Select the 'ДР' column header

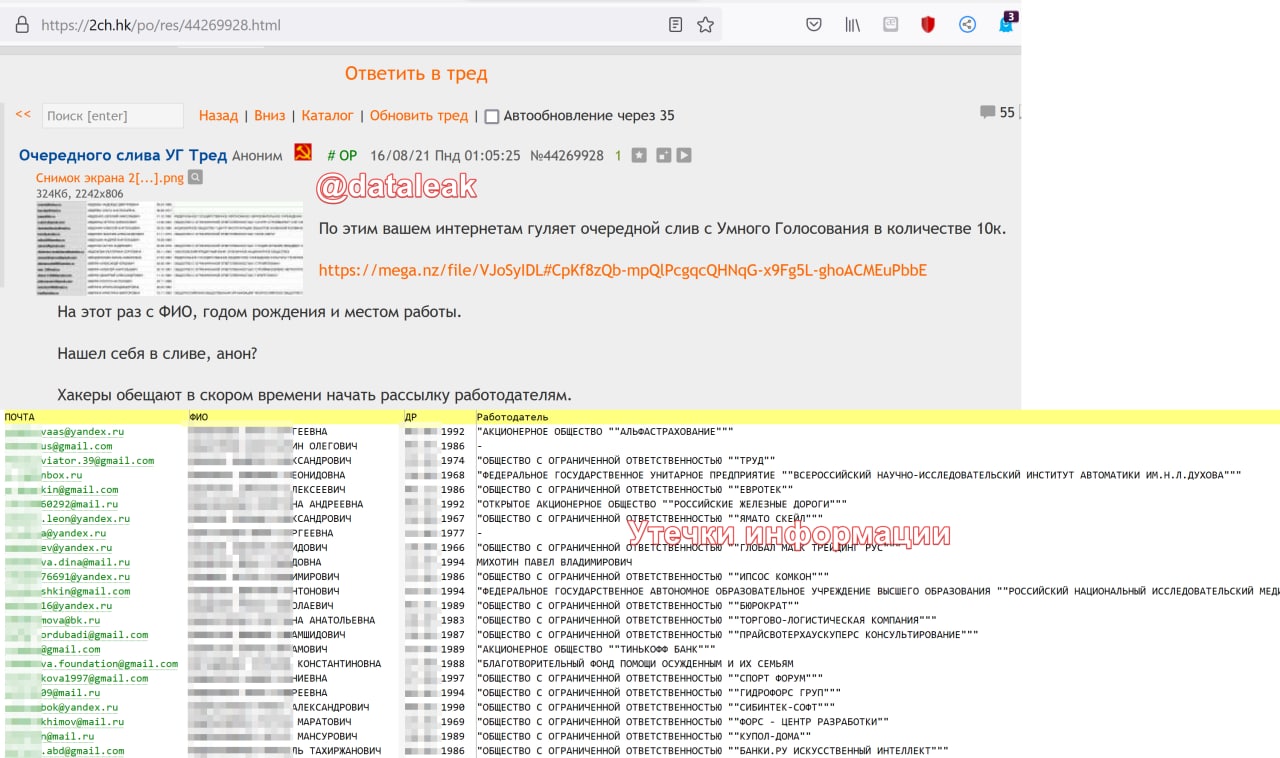(411, 416)
